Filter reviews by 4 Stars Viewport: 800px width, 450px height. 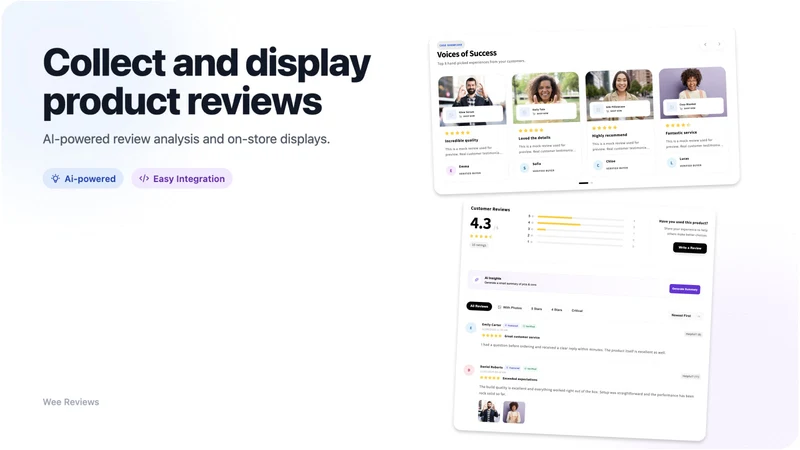click(x=557, y=310)
